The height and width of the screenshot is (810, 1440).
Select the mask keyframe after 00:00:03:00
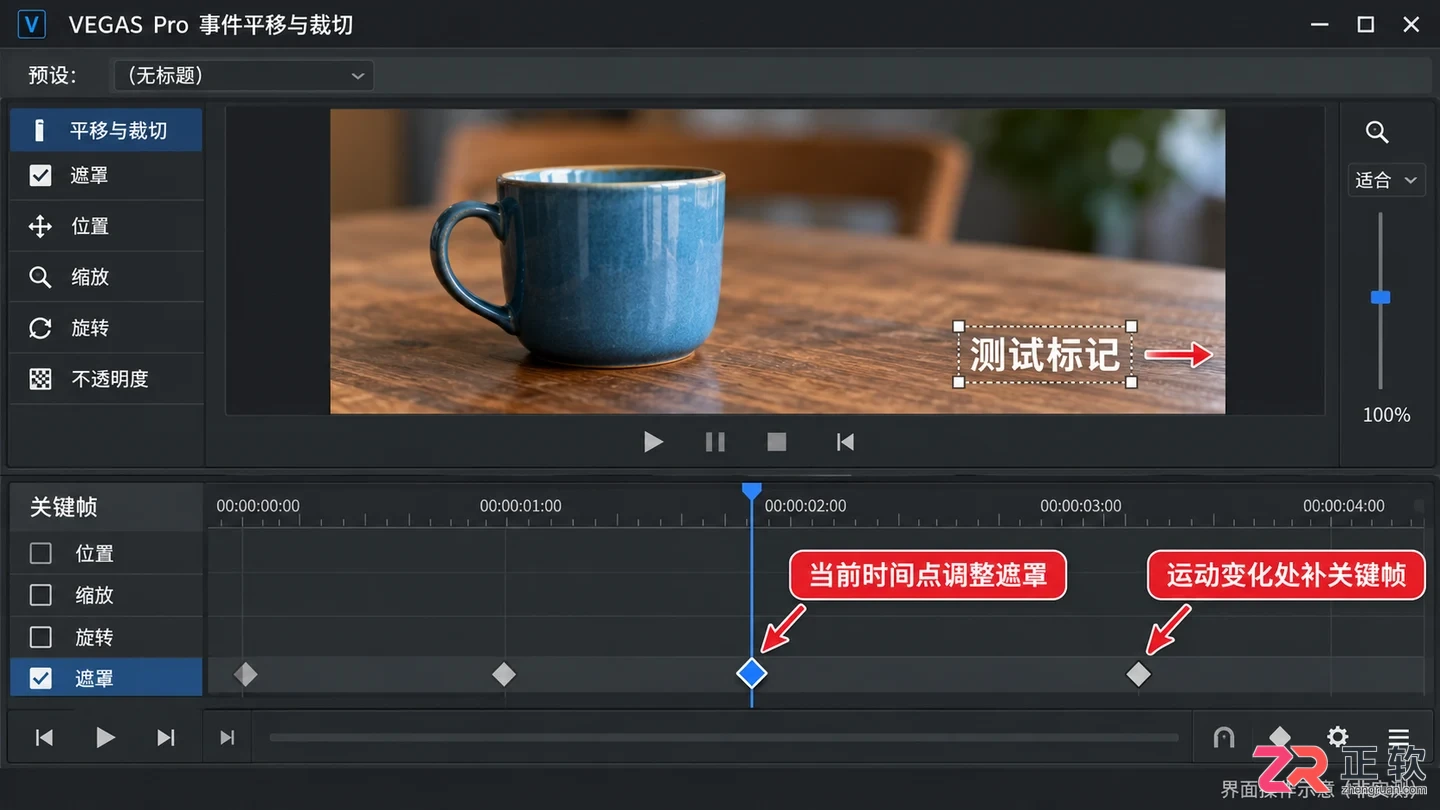(x=1138, y=675)
